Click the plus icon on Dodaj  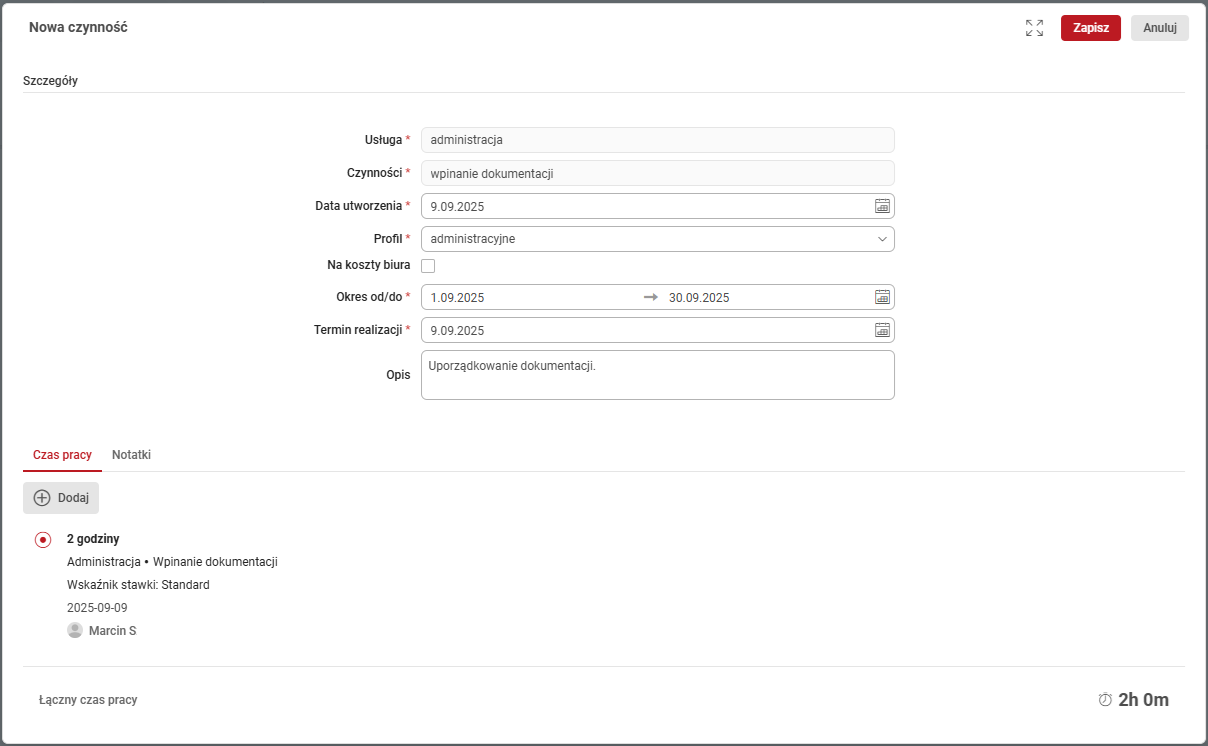tap(42, 498)
